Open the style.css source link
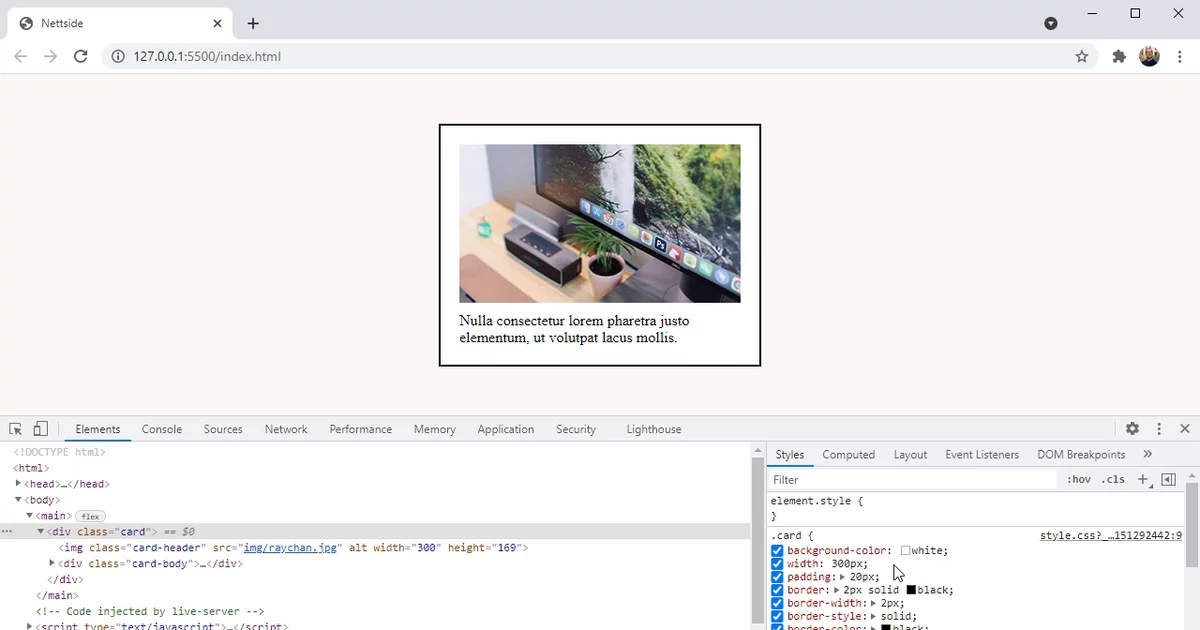This screenshot has height=630, width=1200. tap(1111, 536)
